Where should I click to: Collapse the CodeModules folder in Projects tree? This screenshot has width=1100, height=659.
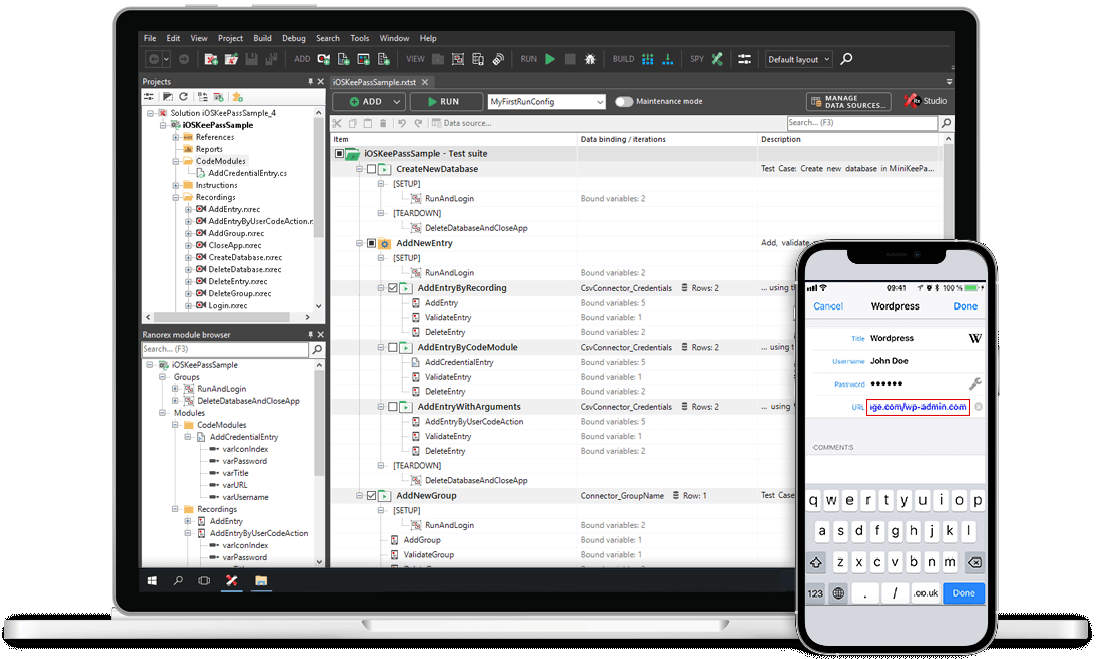coord(175,161)
